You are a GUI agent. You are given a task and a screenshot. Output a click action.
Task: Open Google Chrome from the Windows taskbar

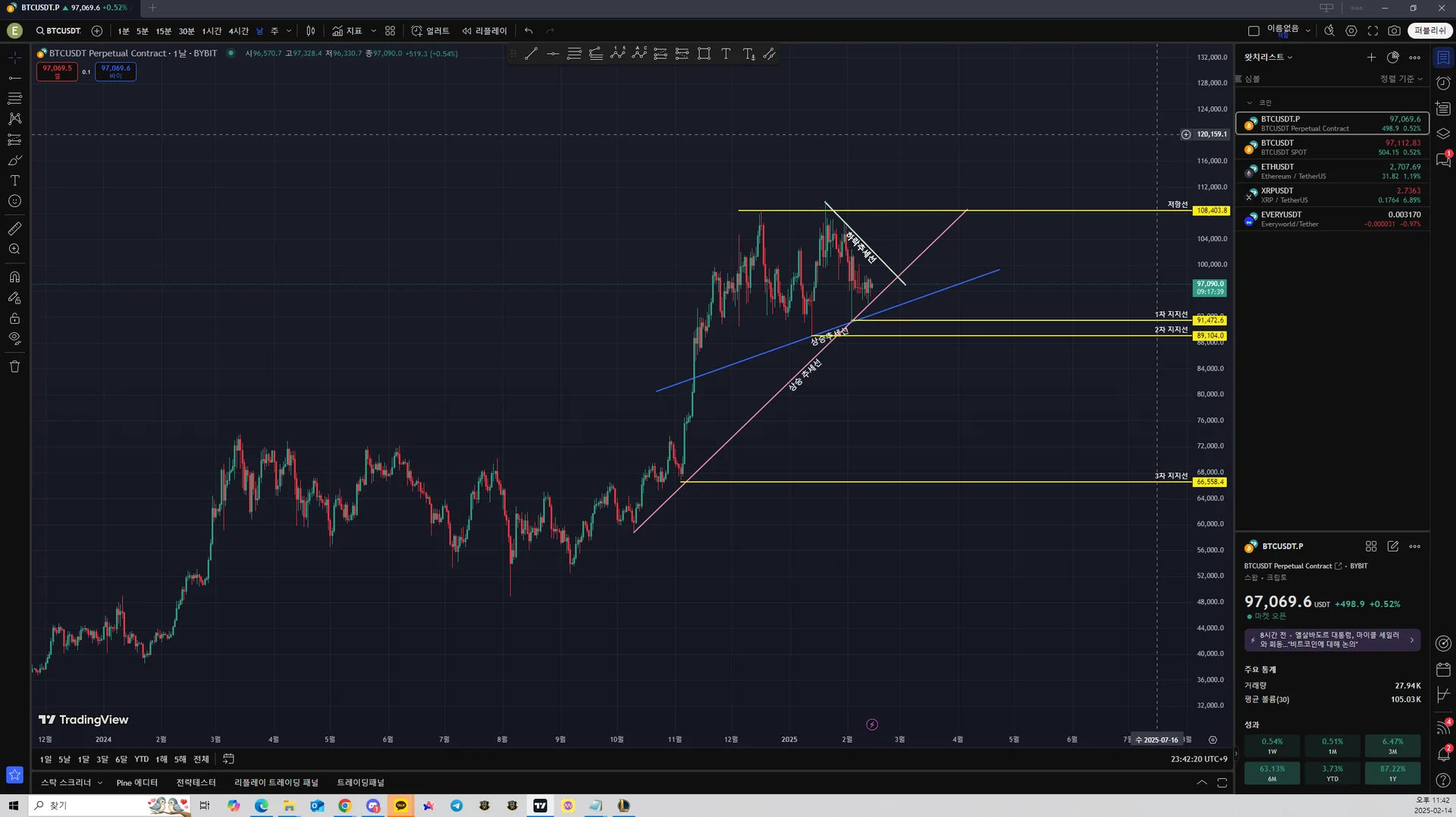tap(345, 806)
